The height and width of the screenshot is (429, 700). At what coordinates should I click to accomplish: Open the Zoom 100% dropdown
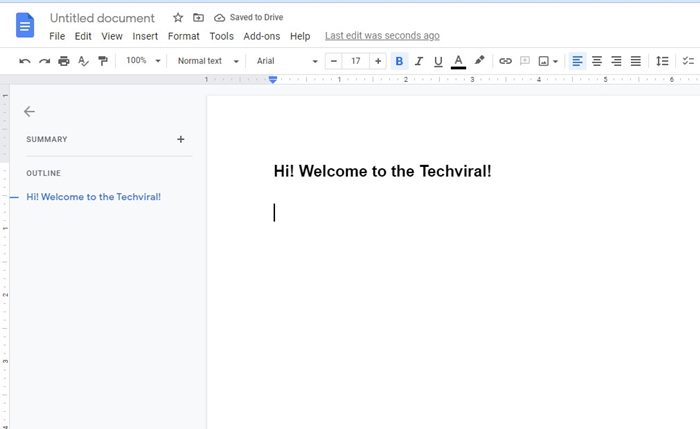143,61
